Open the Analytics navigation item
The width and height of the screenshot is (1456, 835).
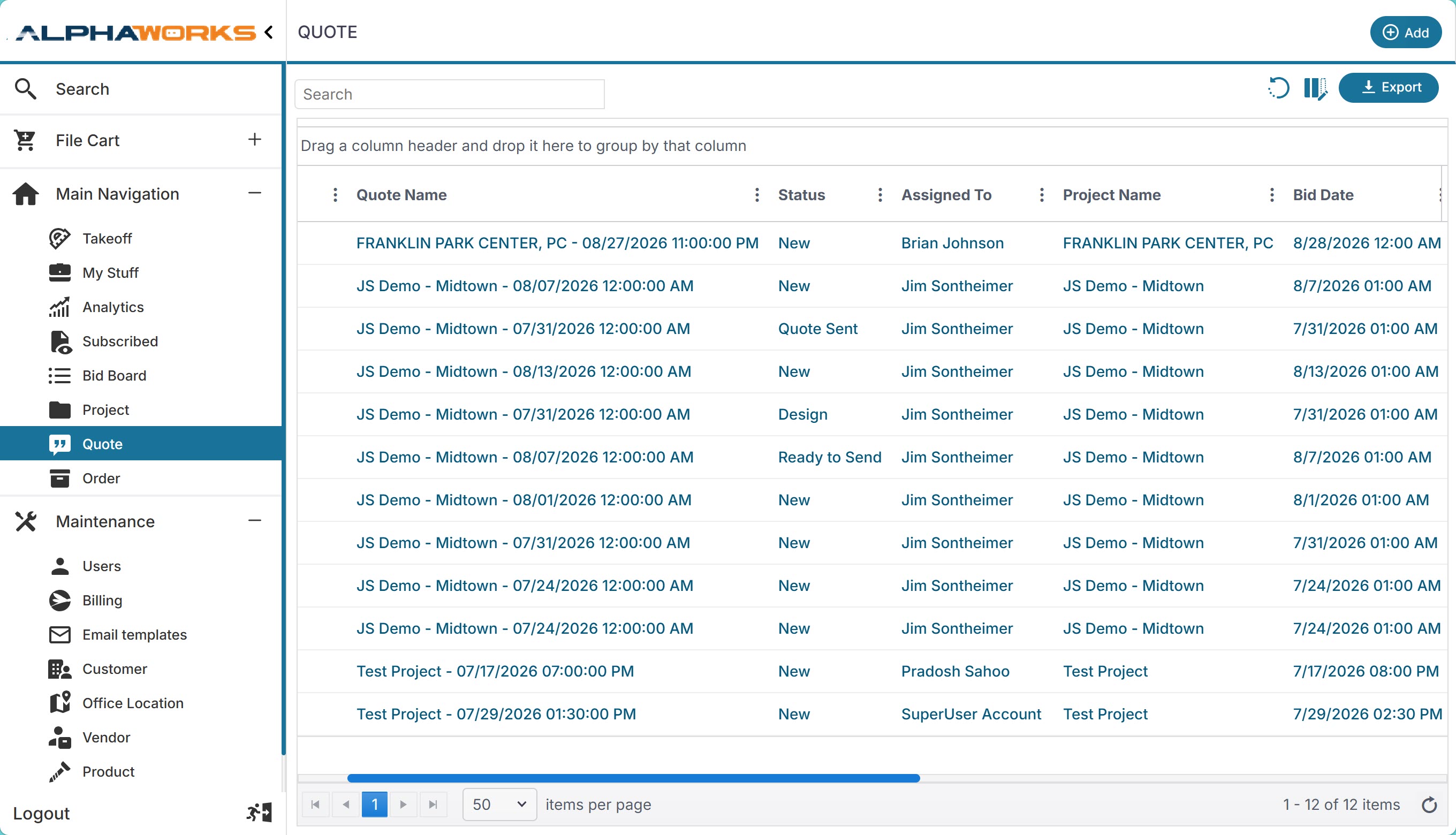pos(141,307)
